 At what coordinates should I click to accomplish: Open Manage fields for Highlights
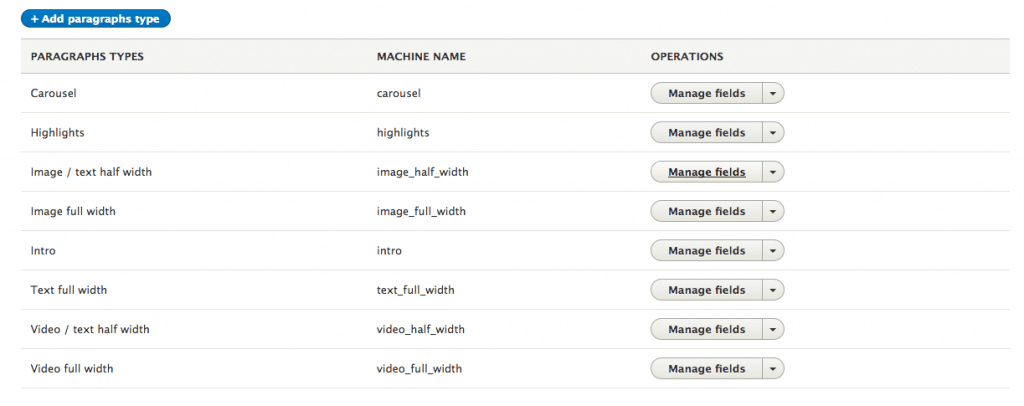(707, 133)
